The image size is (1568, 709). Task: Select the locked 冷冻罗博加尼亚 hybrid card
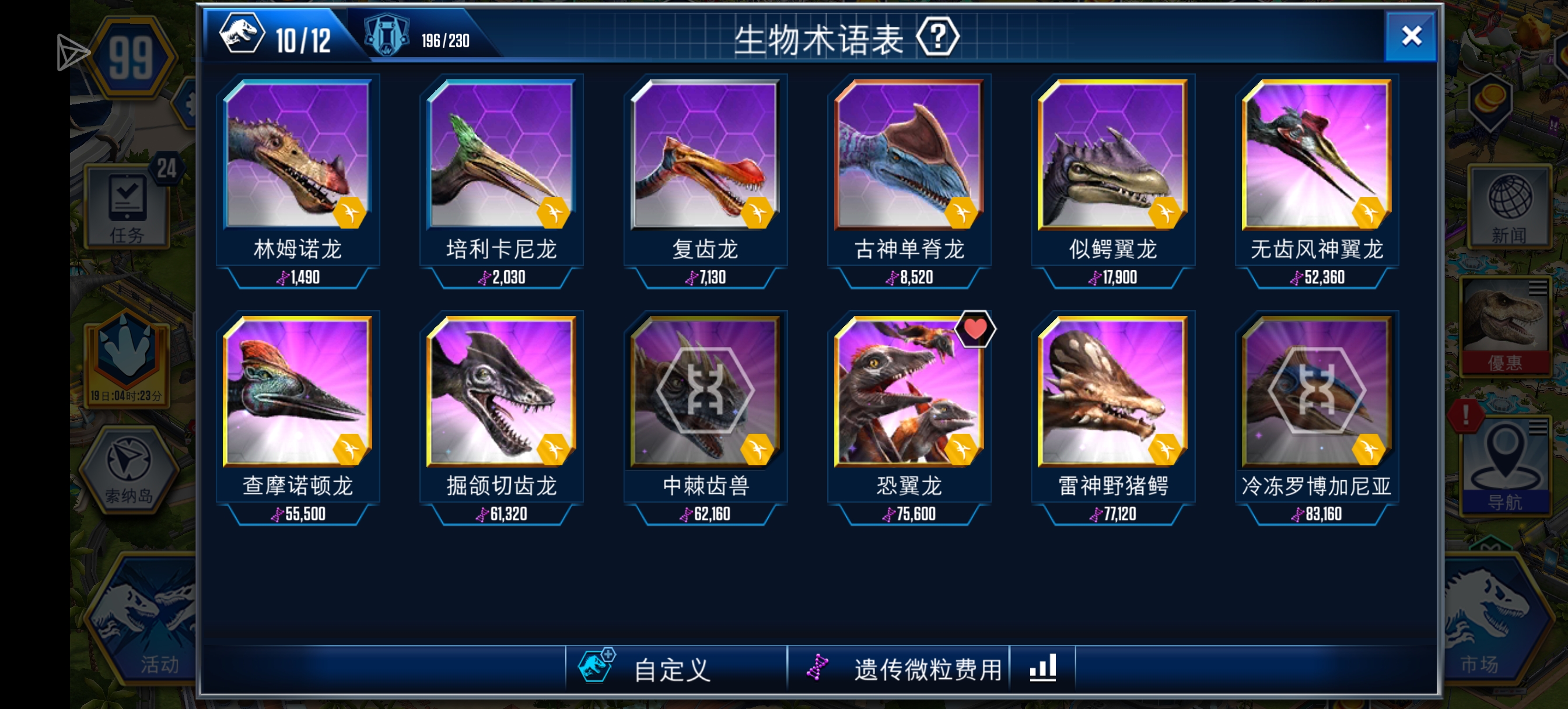coord(1317,419)
